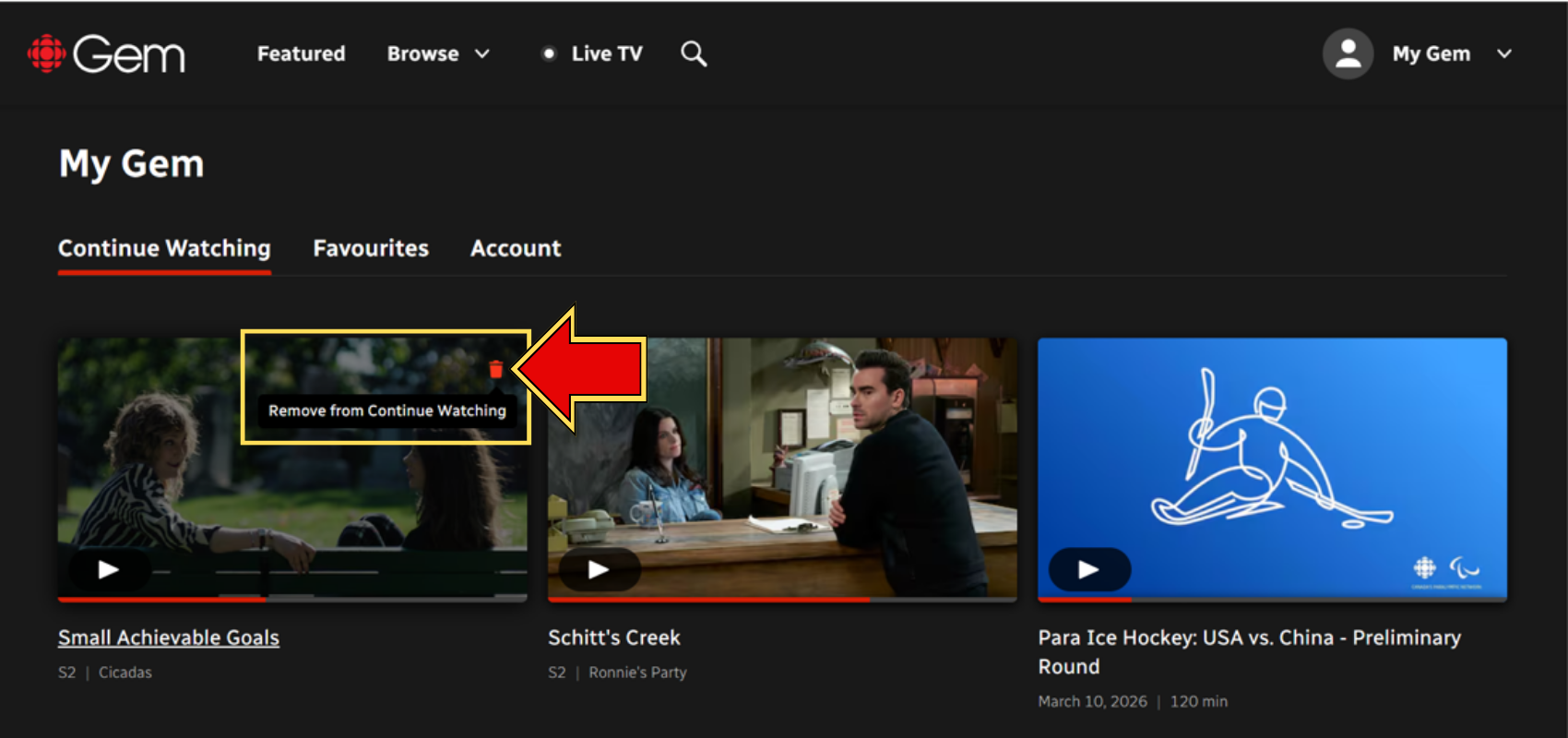The height and width of the screenshot is (738, 1568).
Task: Click the profile avatar icon
Action: pyautogui.click(x=1348, y=54)
